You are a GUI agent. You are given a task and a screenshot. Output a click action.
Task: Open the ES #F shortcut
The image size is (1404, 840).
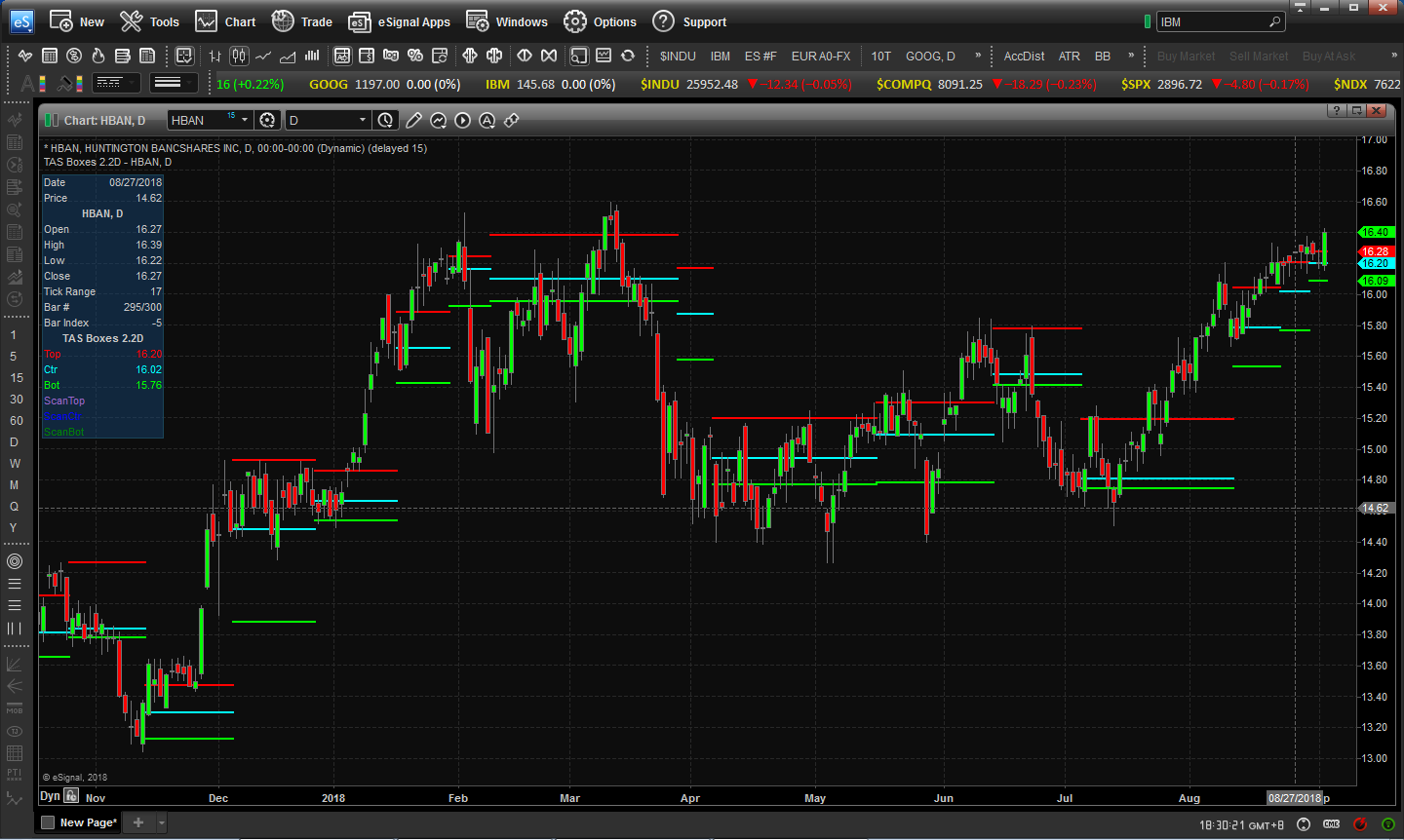760,56
